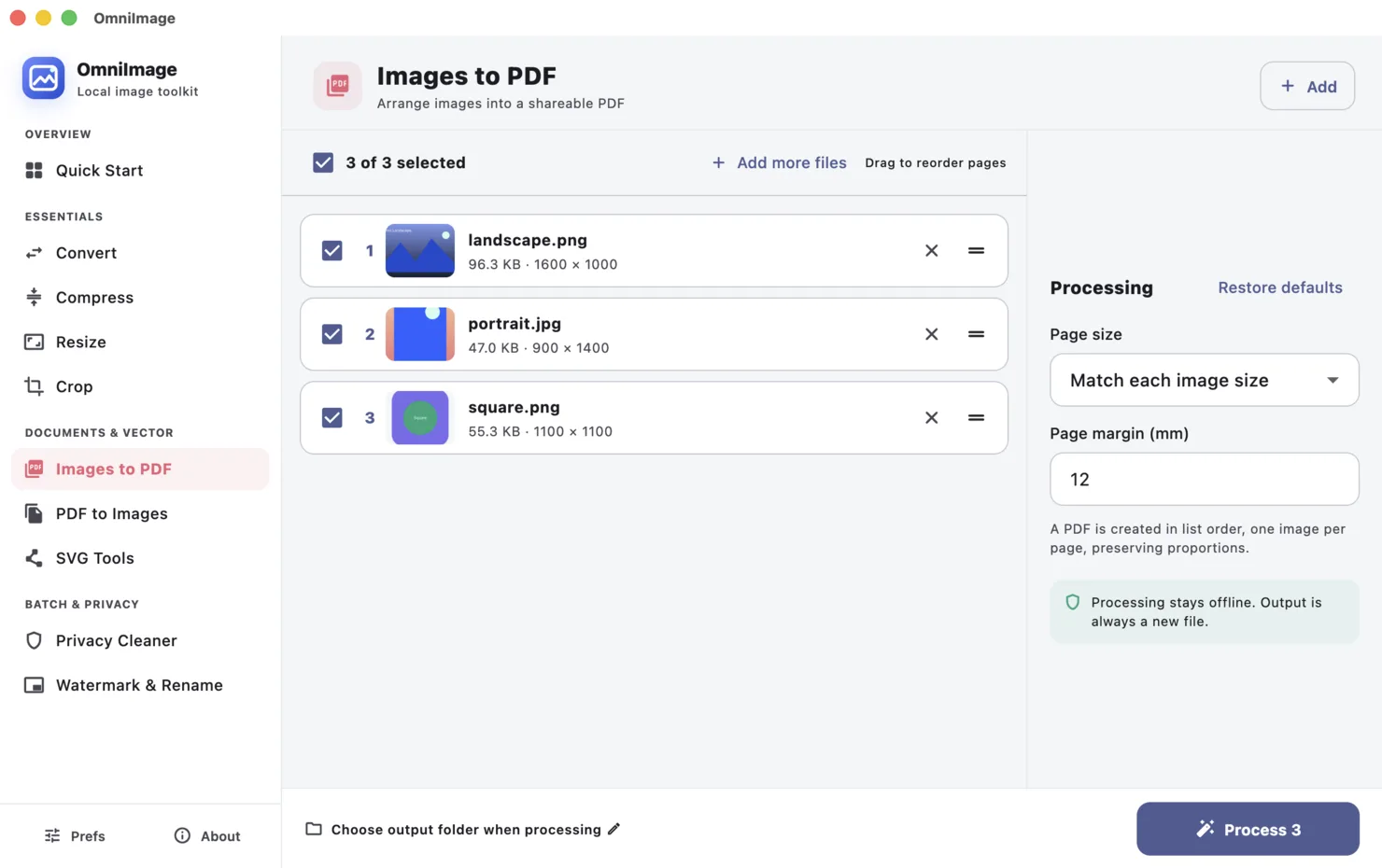
Task: Click the Resize icon in sidebar
Action: pos(34,342)
